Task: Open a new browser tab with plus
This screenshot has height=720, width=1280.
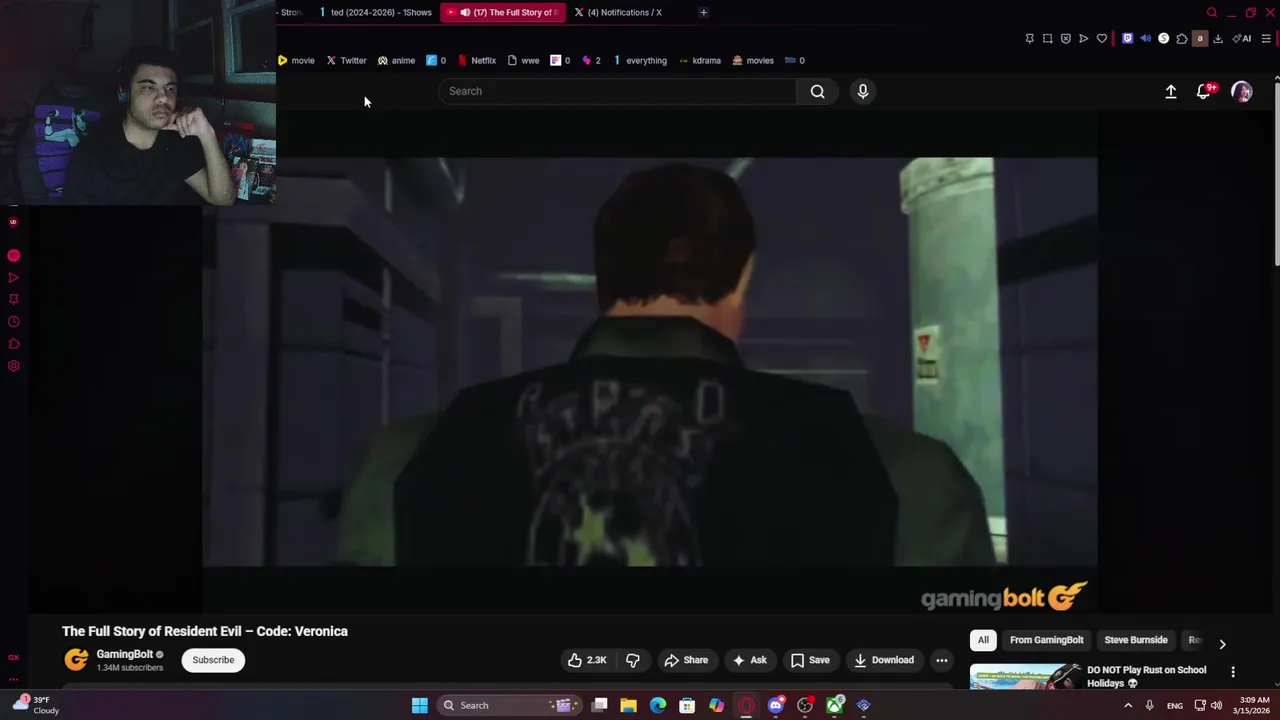Action: (703, 12)
